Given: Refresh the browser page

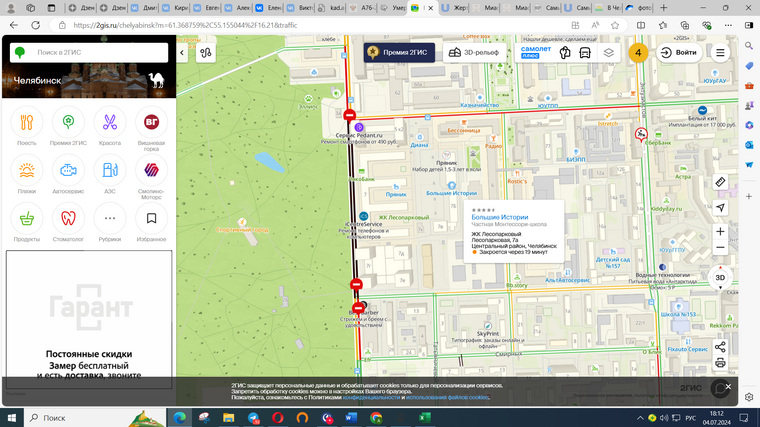Looking at the screenshot, I should click(35, 25).
